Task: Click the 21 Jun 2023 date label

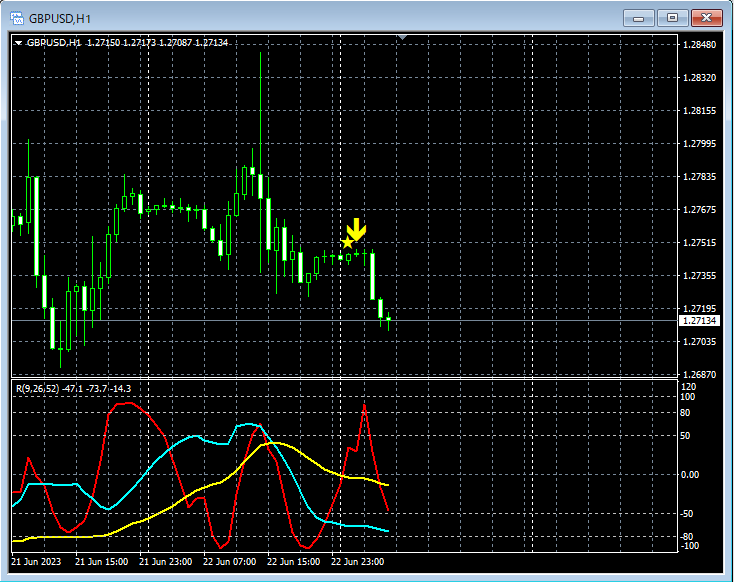Action: 36,561
